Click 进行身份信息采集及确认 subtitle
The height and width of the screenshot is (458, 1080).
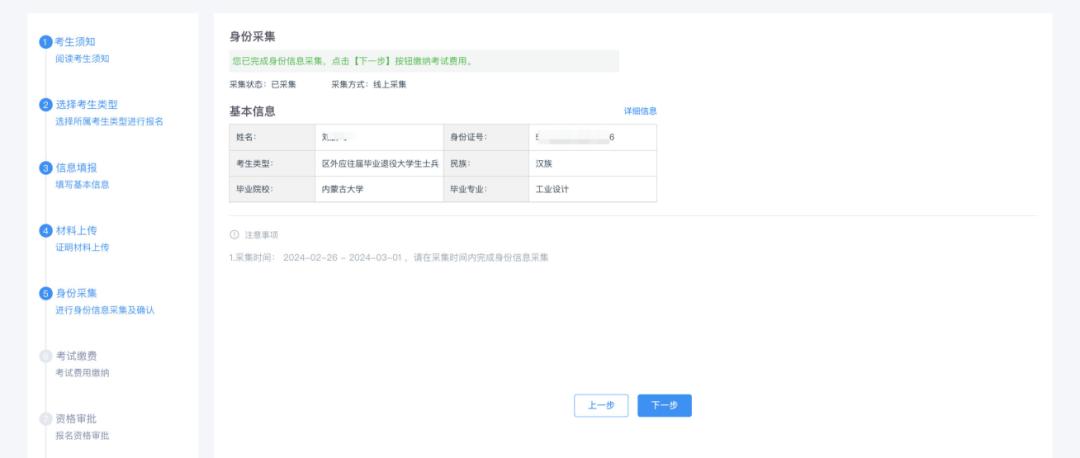pos(105,310)
